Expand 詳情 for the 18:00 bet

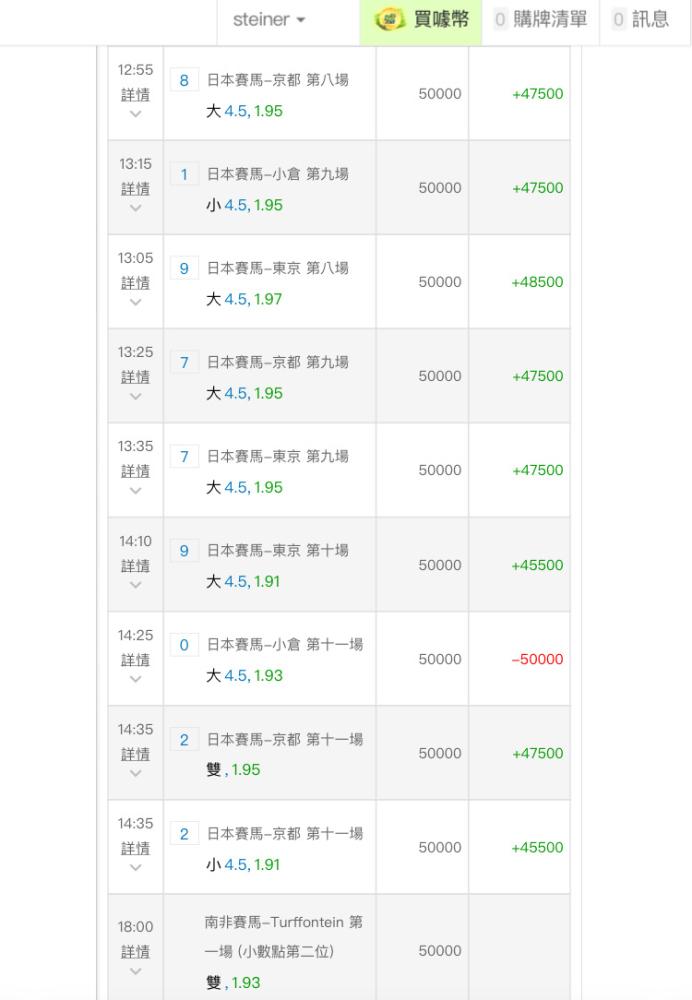click(x=135, y=952)
